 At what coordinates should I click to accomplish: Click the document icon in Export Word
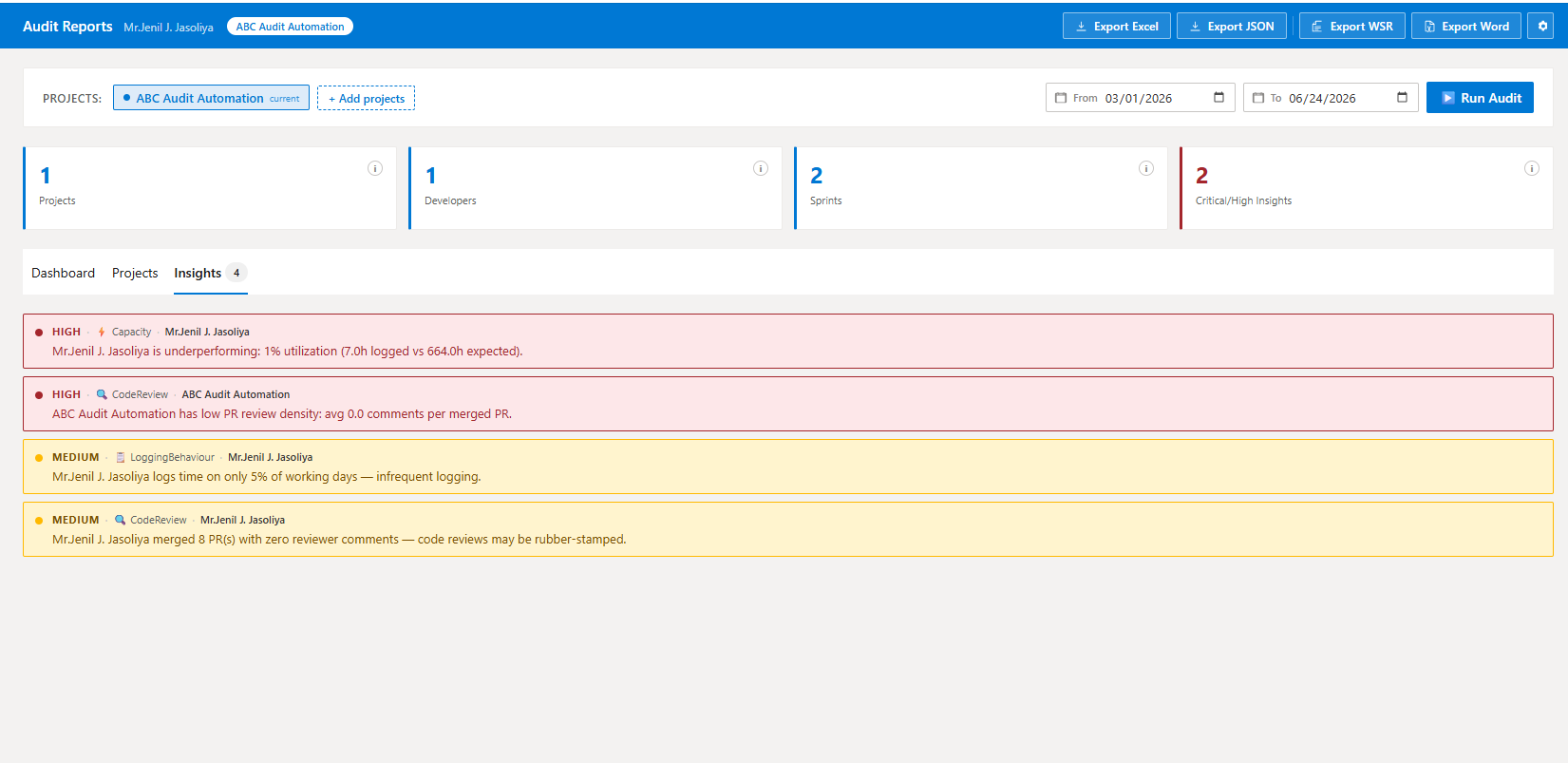pos(1429,27)
